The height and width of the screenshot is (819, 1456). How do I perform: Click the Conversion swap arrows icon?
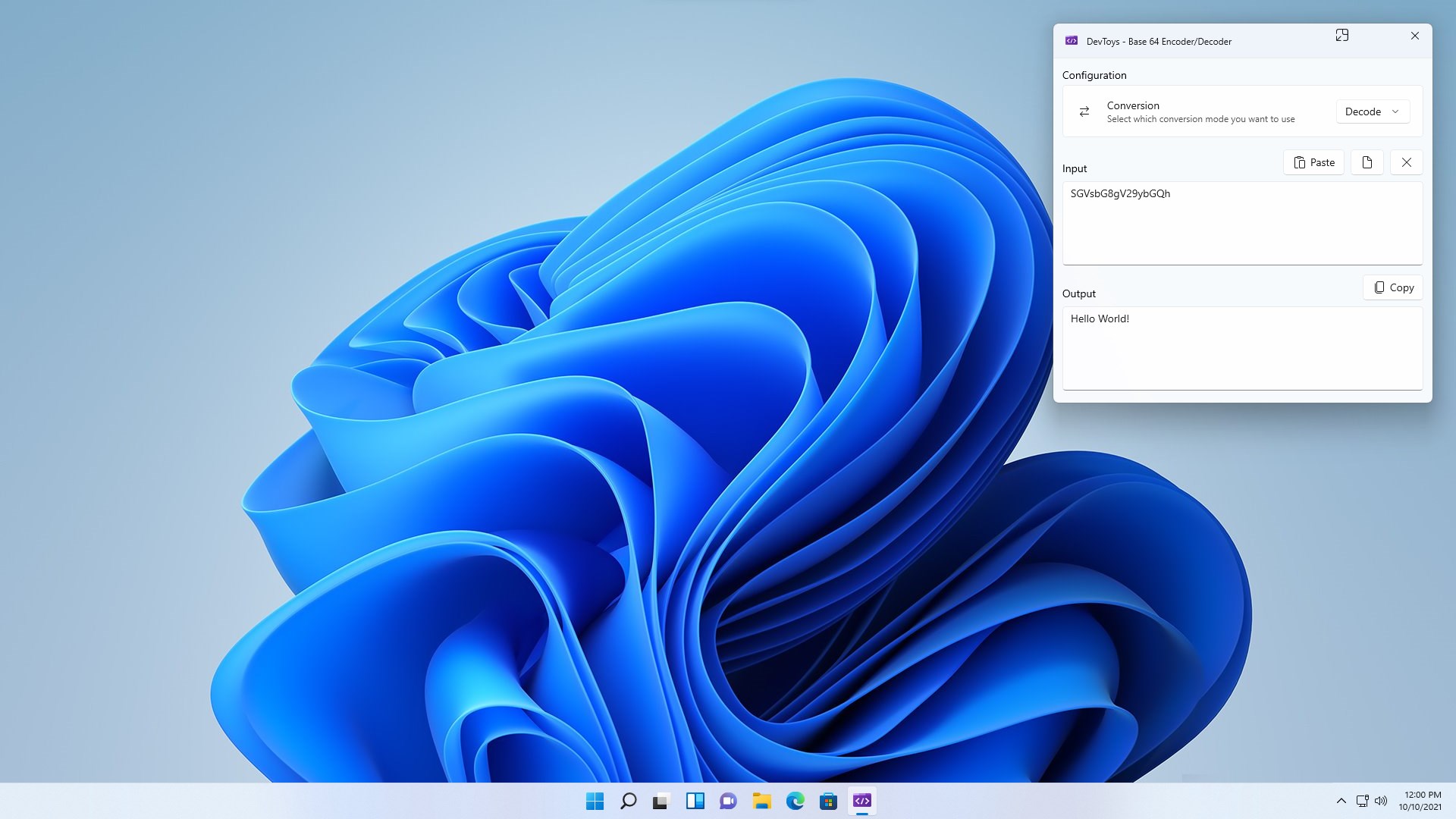(x=1084, y=111)
